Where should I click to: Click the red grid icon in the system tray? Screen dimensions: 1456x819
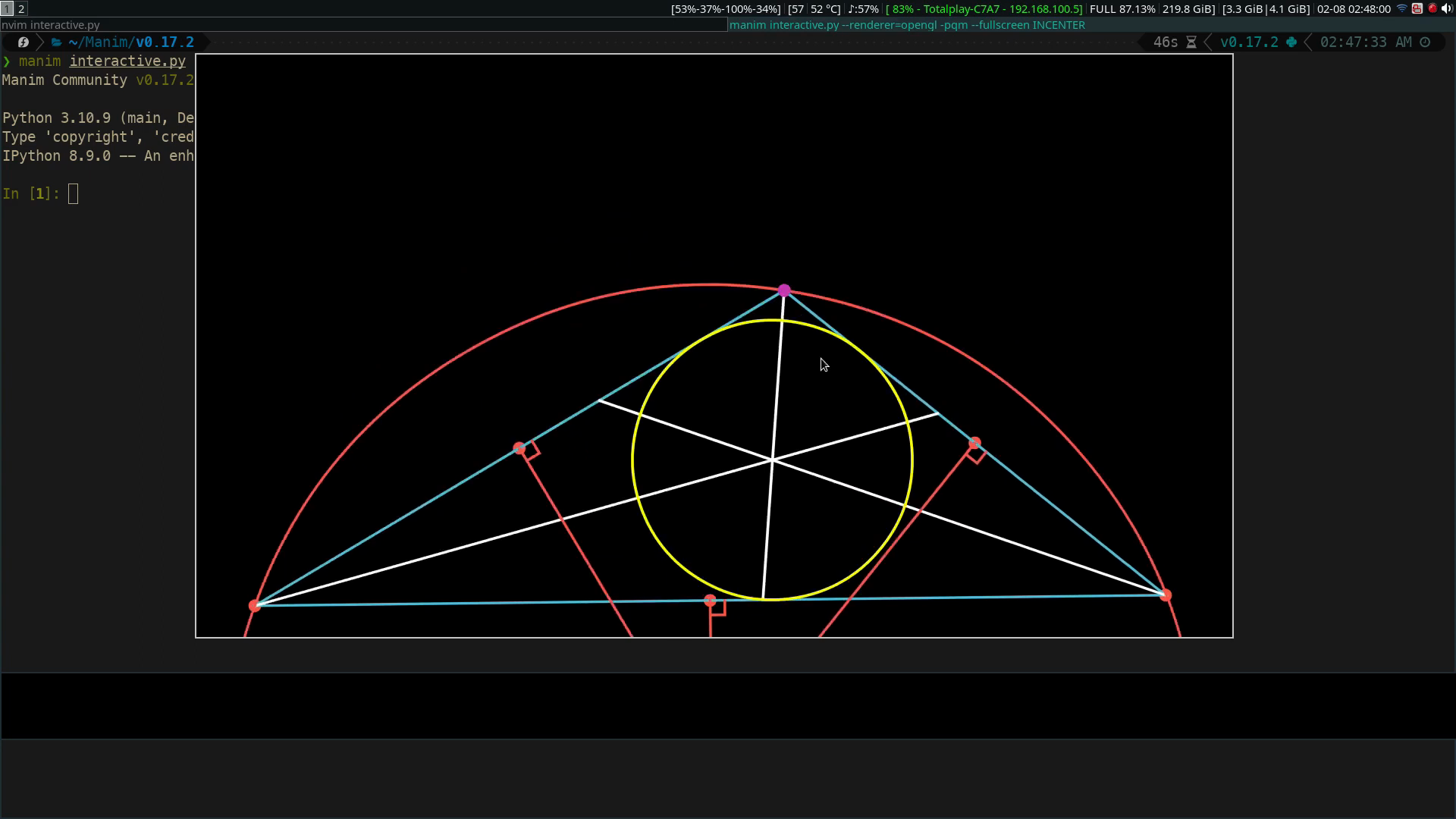point(1417,9)
